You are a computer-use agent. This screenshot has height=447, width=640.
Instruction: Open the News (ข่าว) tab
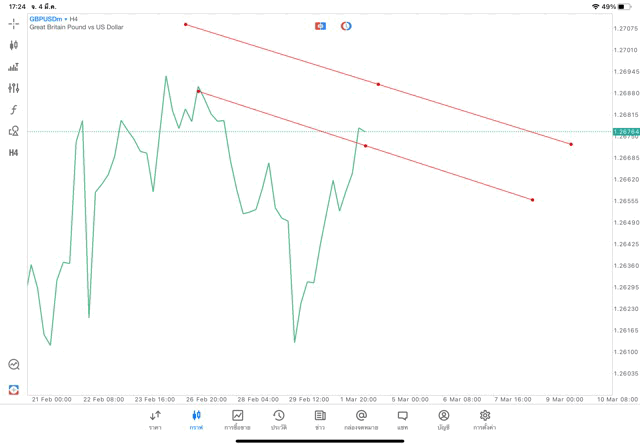tap(320, 420)
